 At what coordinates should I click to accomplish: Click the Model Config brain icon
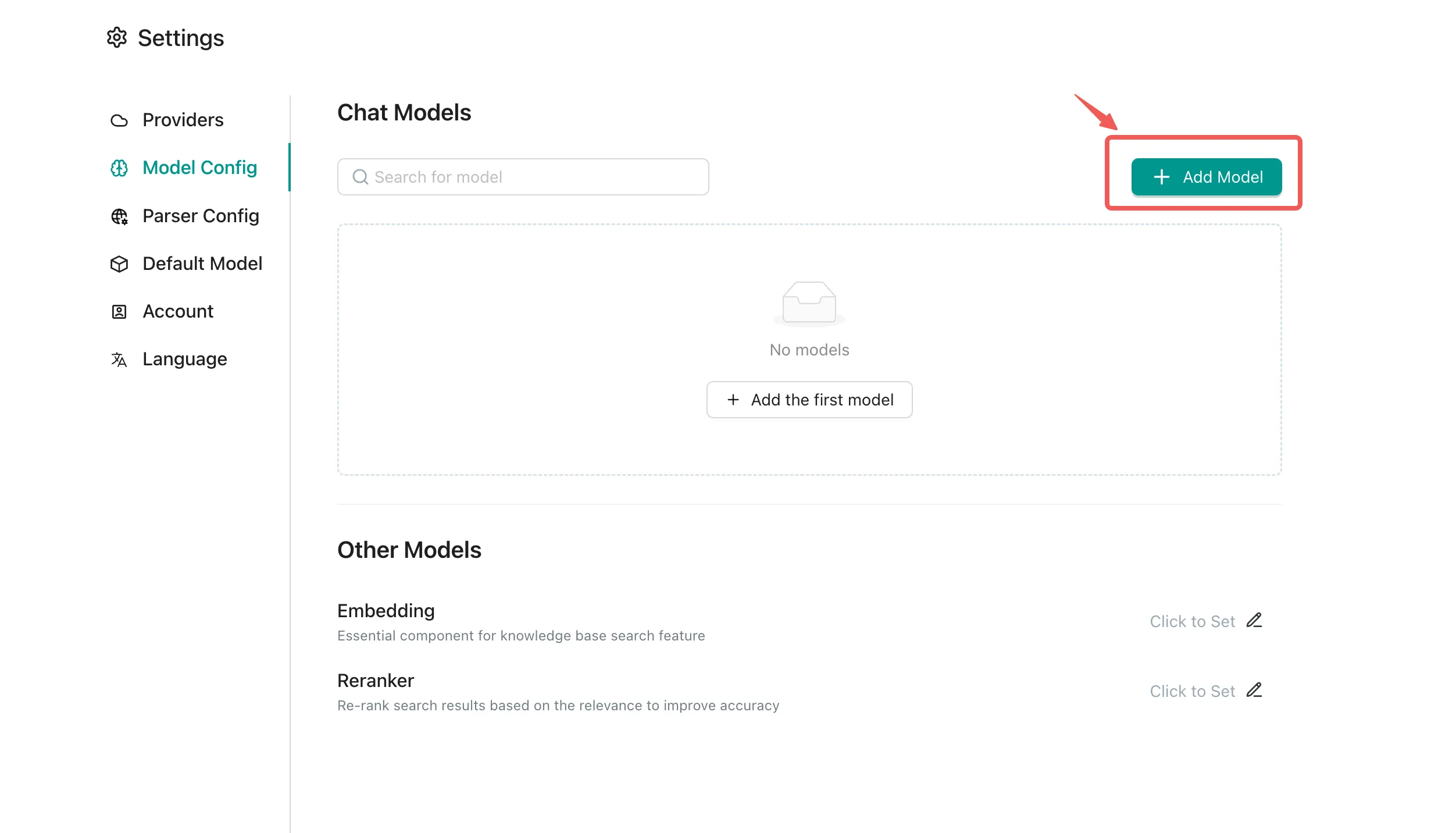(x=119, y=168)
